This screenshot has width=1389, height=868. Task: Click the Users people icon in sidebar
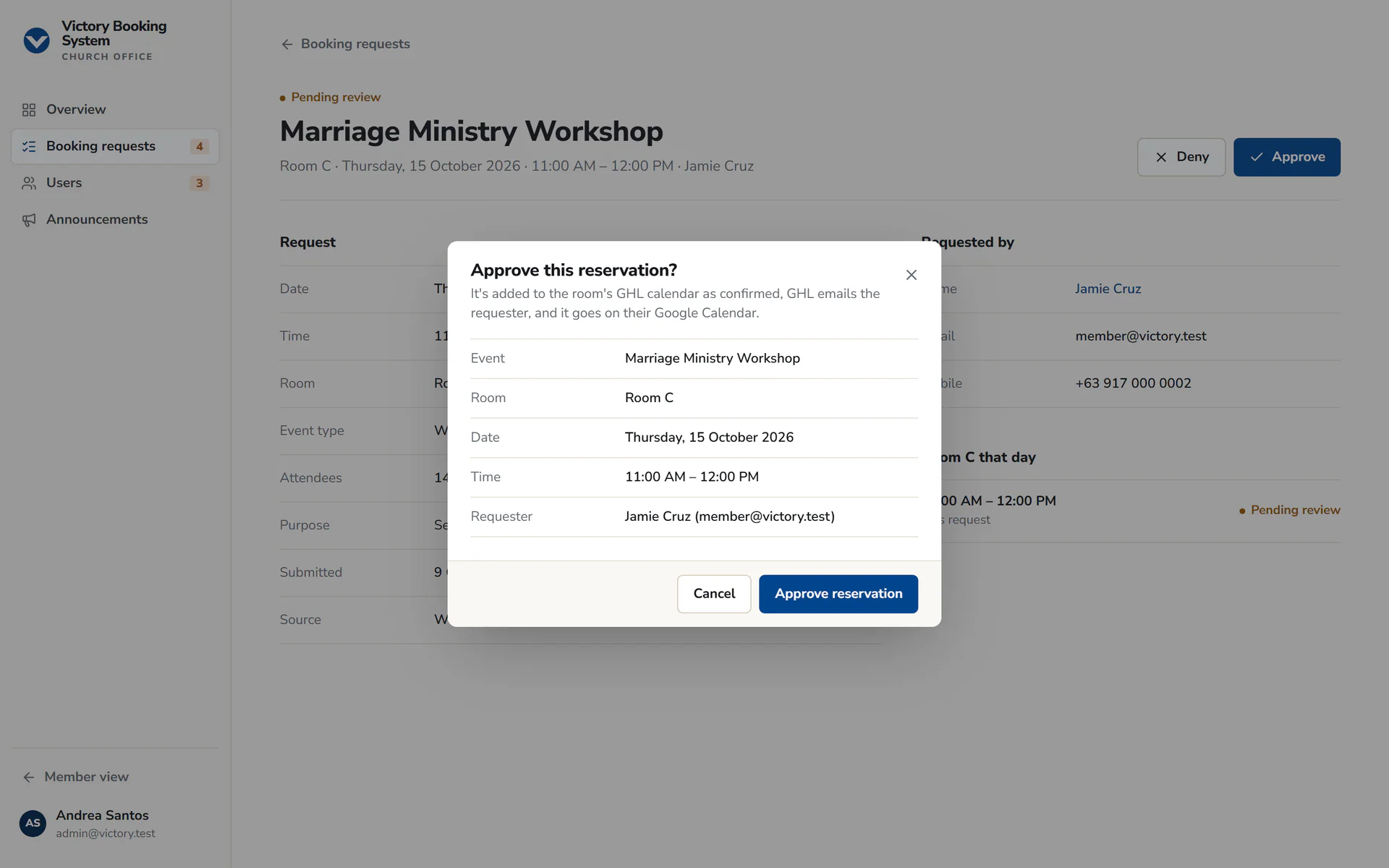tap(29, 184)
